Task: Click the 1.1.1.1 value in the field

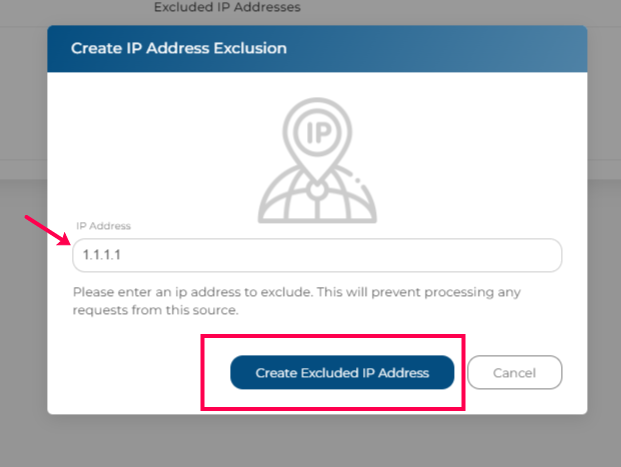Action: pos(101,255)
